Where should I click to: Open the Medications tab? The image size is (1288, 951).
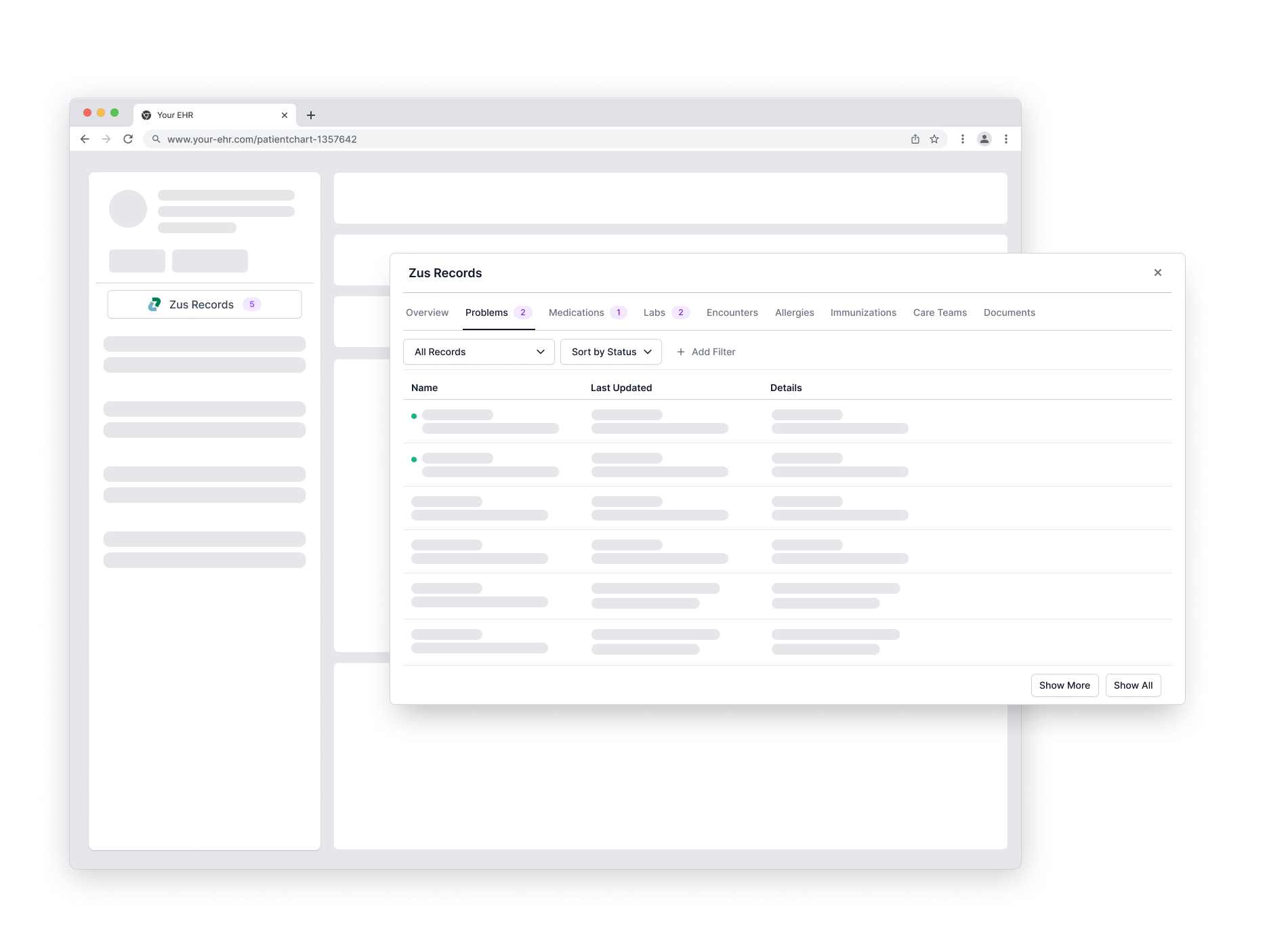pos(587,312)
